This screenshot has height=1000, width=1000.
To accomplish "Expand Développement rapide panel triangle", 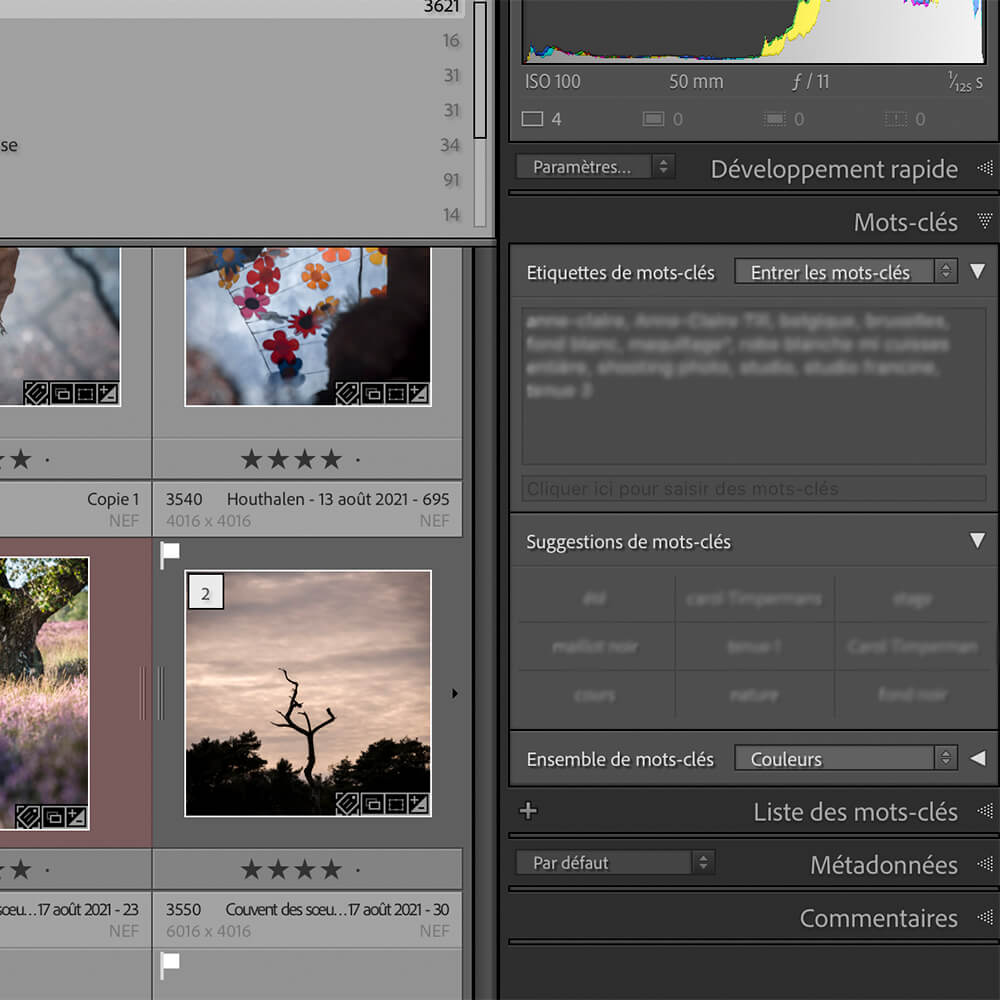I will pos(985,168).
